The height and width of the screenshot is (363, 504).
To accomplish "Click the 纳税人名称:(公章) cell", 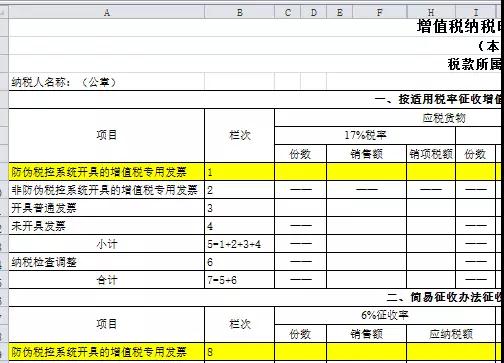I will tap(106, 82).
